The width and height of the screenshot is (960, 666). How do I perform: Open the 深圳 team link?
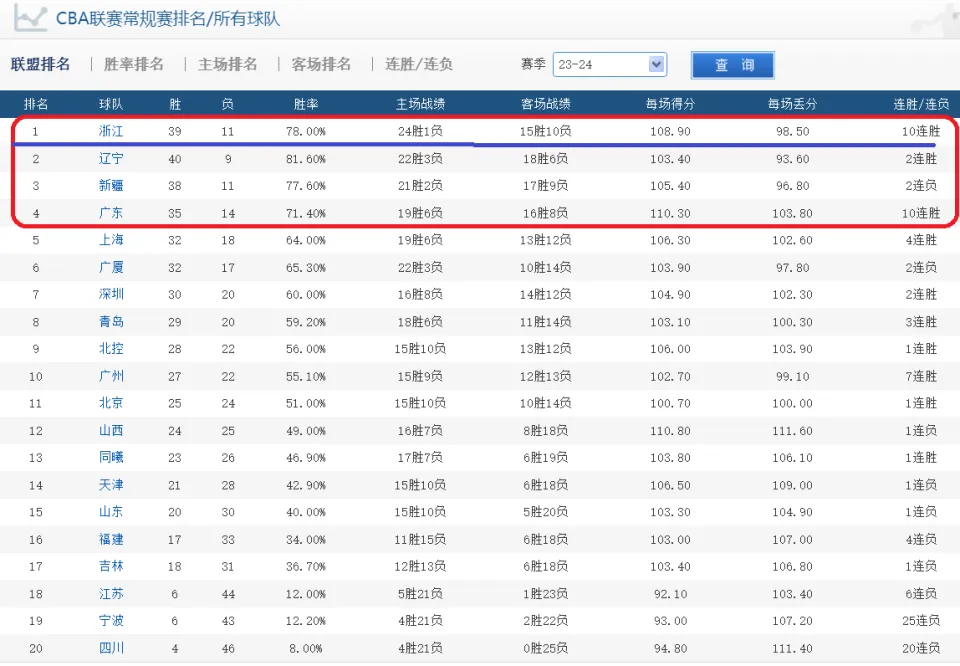[x=111, y=294]
